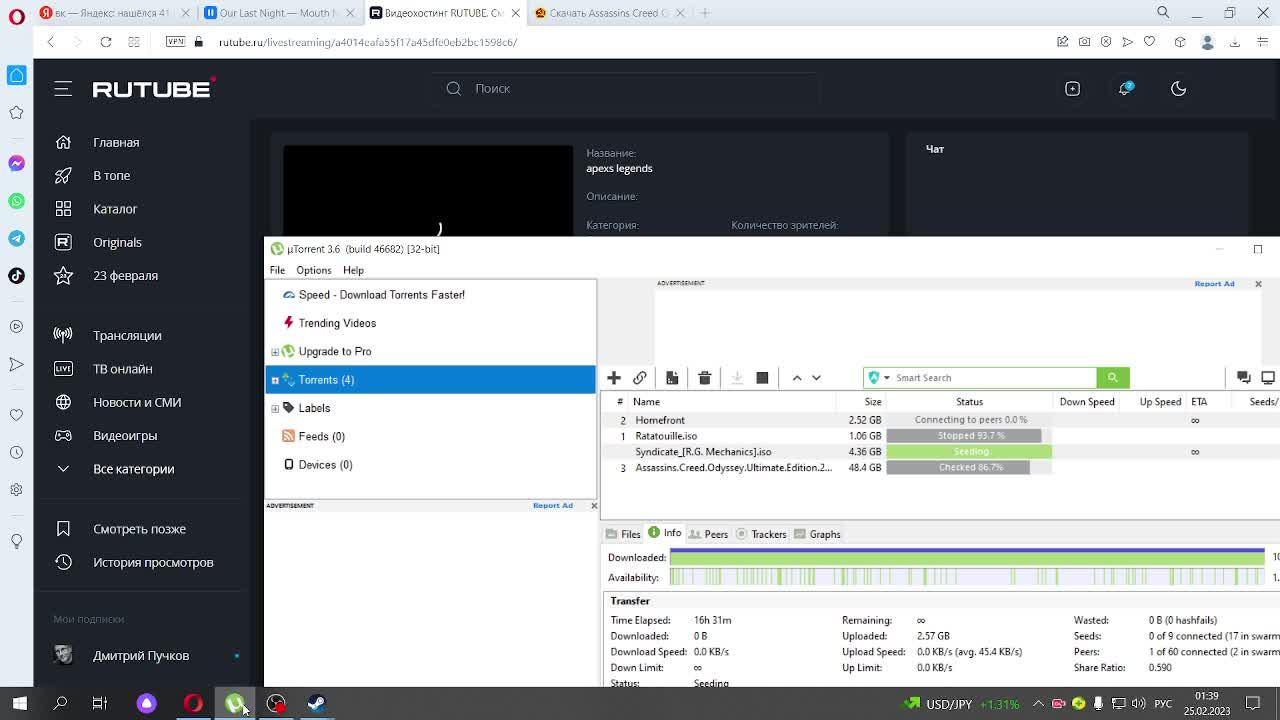Reload the page in Opera
This screenshot has height=720, width=1280.
pos(106,42)
